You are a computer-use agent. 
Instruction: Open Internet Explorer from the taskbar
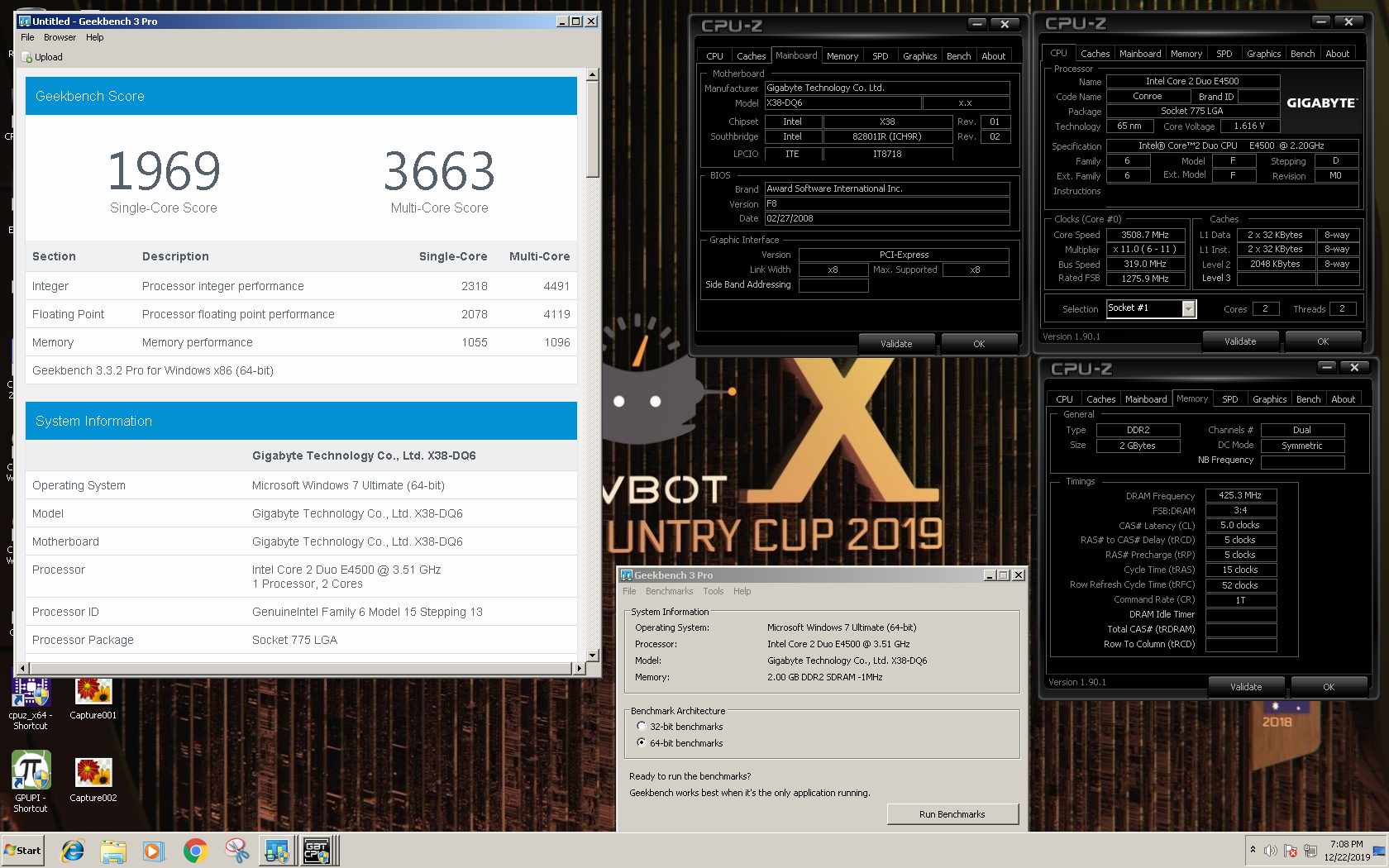(x=73, y=851)
